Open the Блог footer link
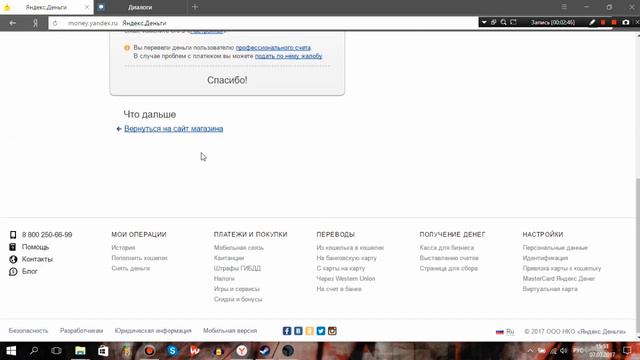Image resolution: width=640 pixels, height=360 pixels. [29, 271]
